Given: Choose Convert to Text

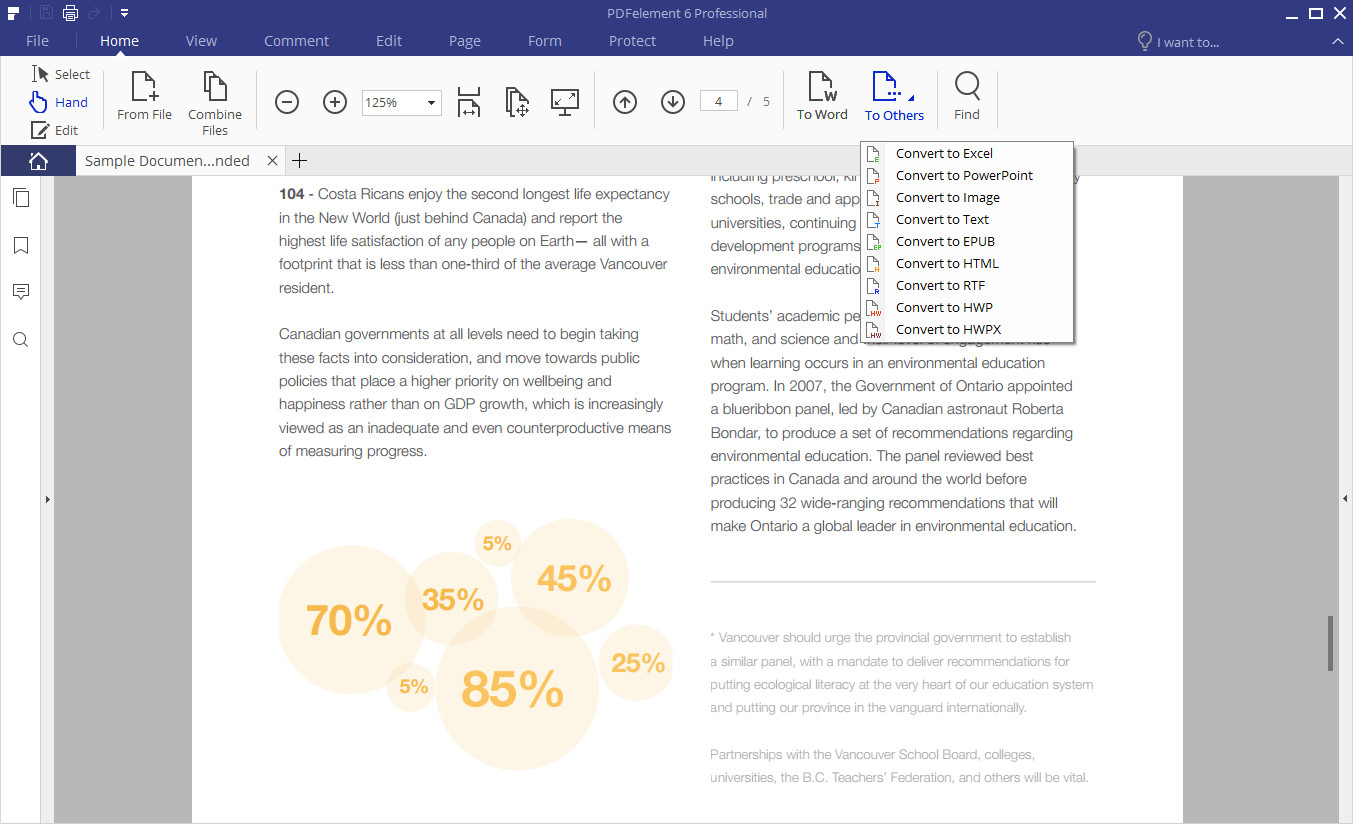Looking at the screenshot, I should (x=967, y=219).
